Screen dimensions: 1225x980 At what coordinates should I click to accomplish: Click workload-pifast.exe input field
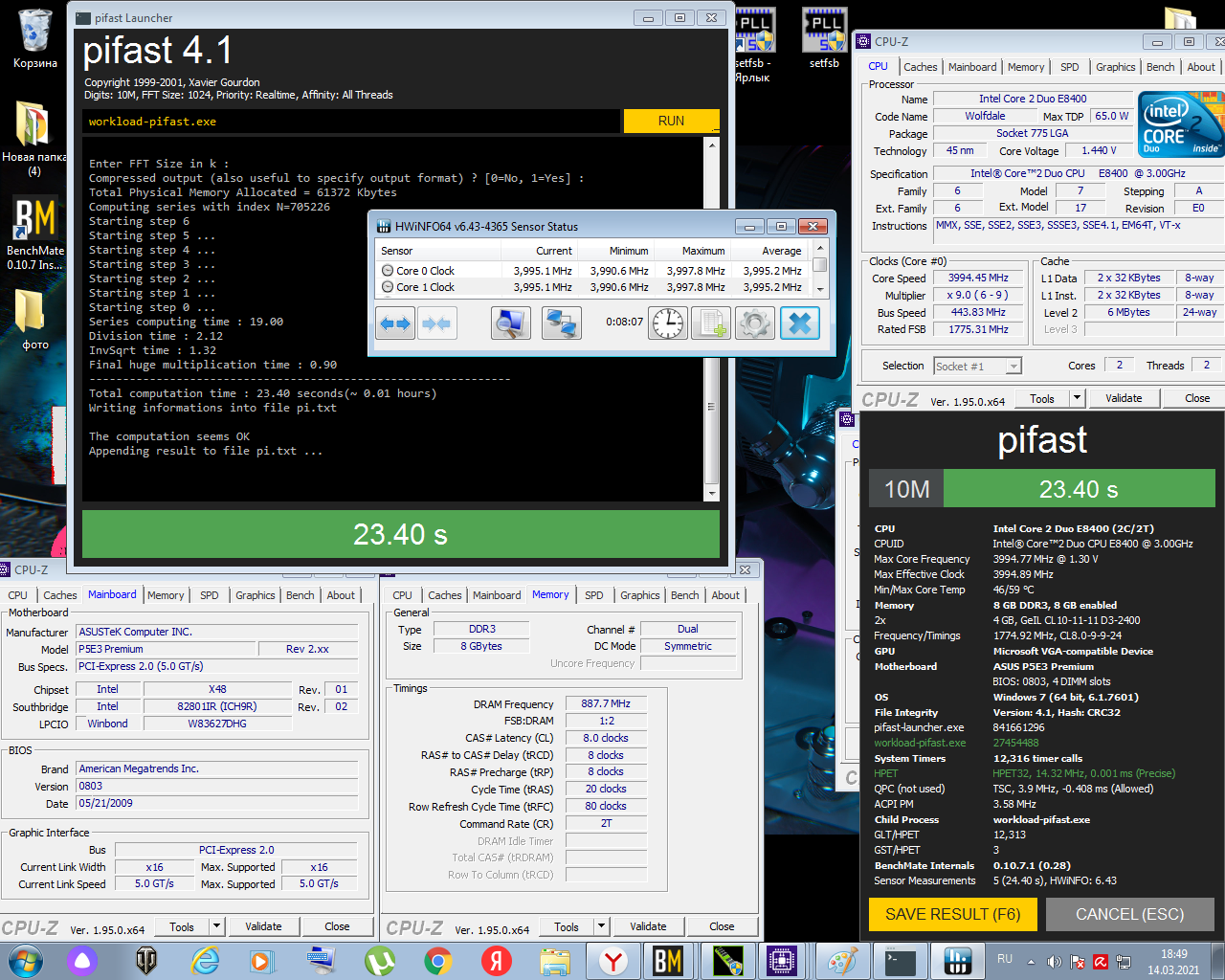tap(352, 122)
